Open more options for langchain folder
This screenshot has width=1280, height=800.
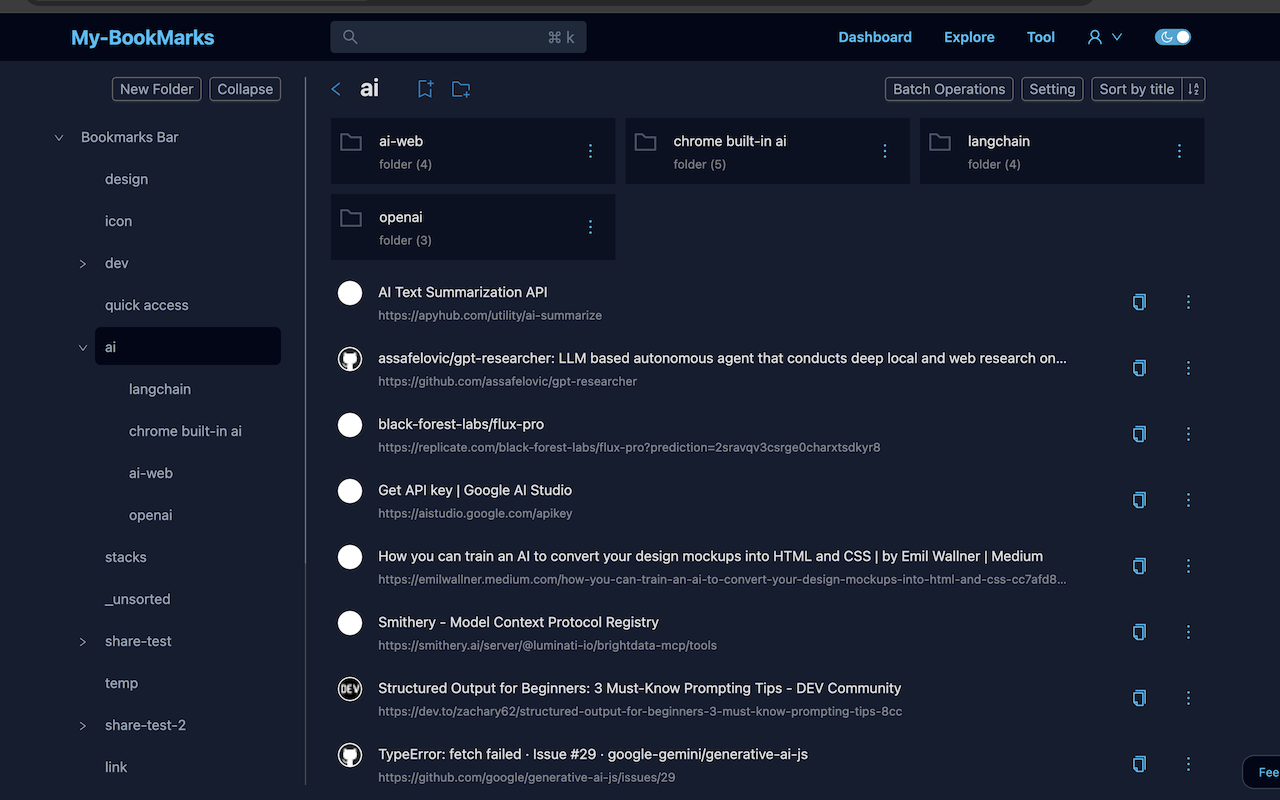pyautogui.click(x=1179, y=151)
